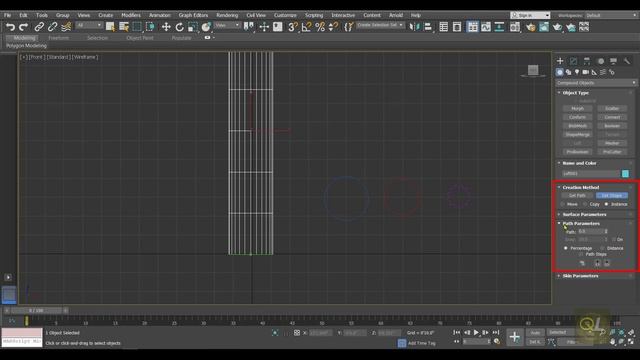
Task: Select the Move radio button
Action: click(x=563, y=204)
